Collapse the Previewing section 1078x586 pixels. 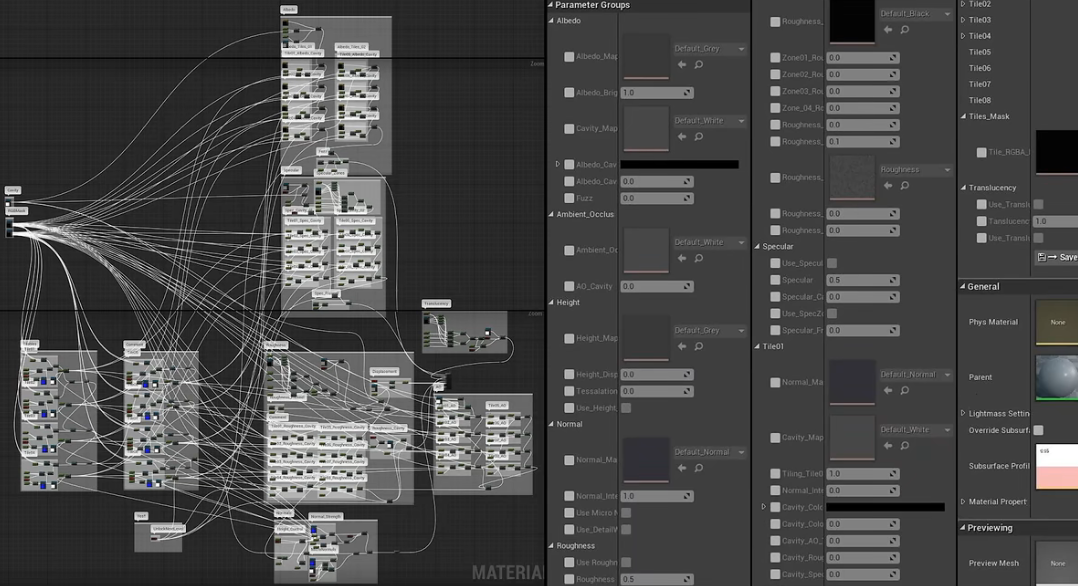(x=962, y=528)
